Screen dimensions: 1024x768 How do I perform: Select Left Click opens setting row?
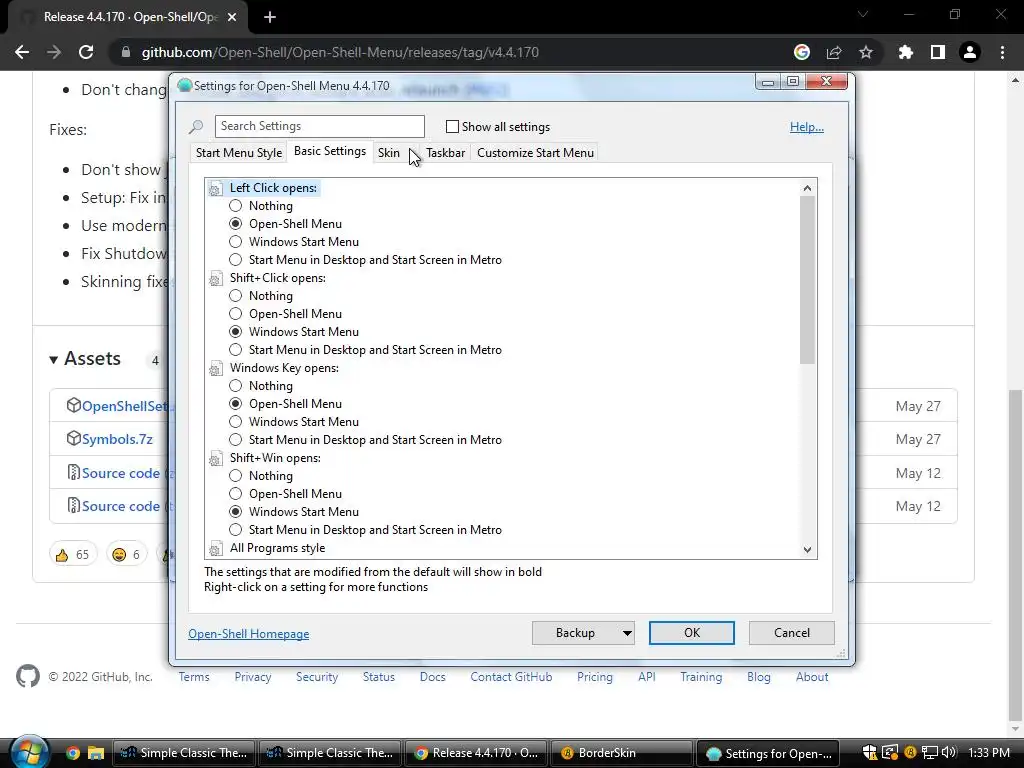pyautogui.click(x=274, y=188)
